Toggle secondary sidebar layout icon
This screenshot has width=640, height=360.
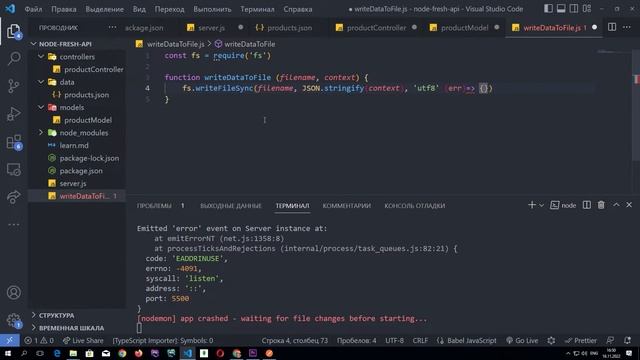(573, 9)
